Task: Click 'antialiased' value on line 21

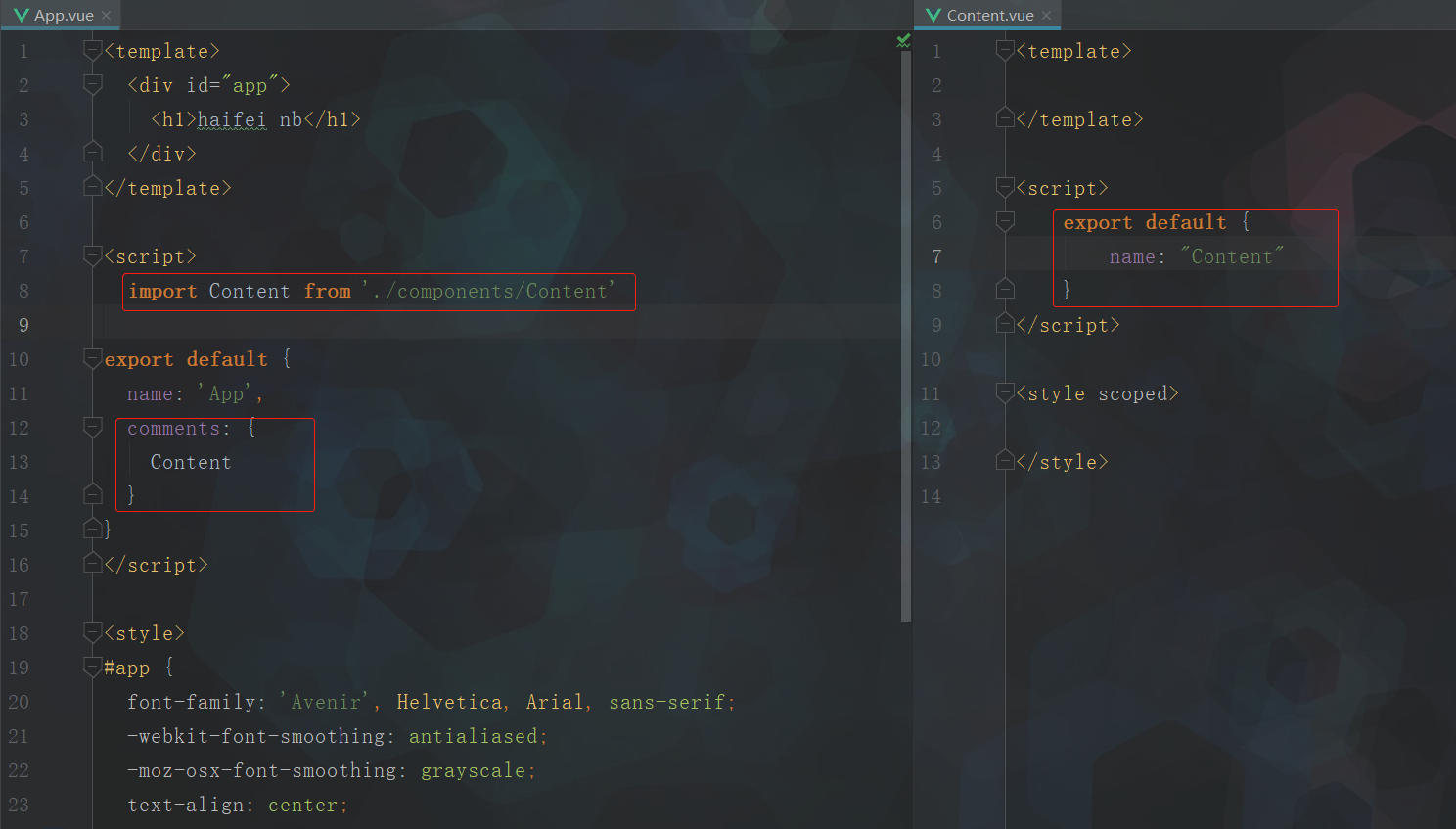Action: point(474,736)
